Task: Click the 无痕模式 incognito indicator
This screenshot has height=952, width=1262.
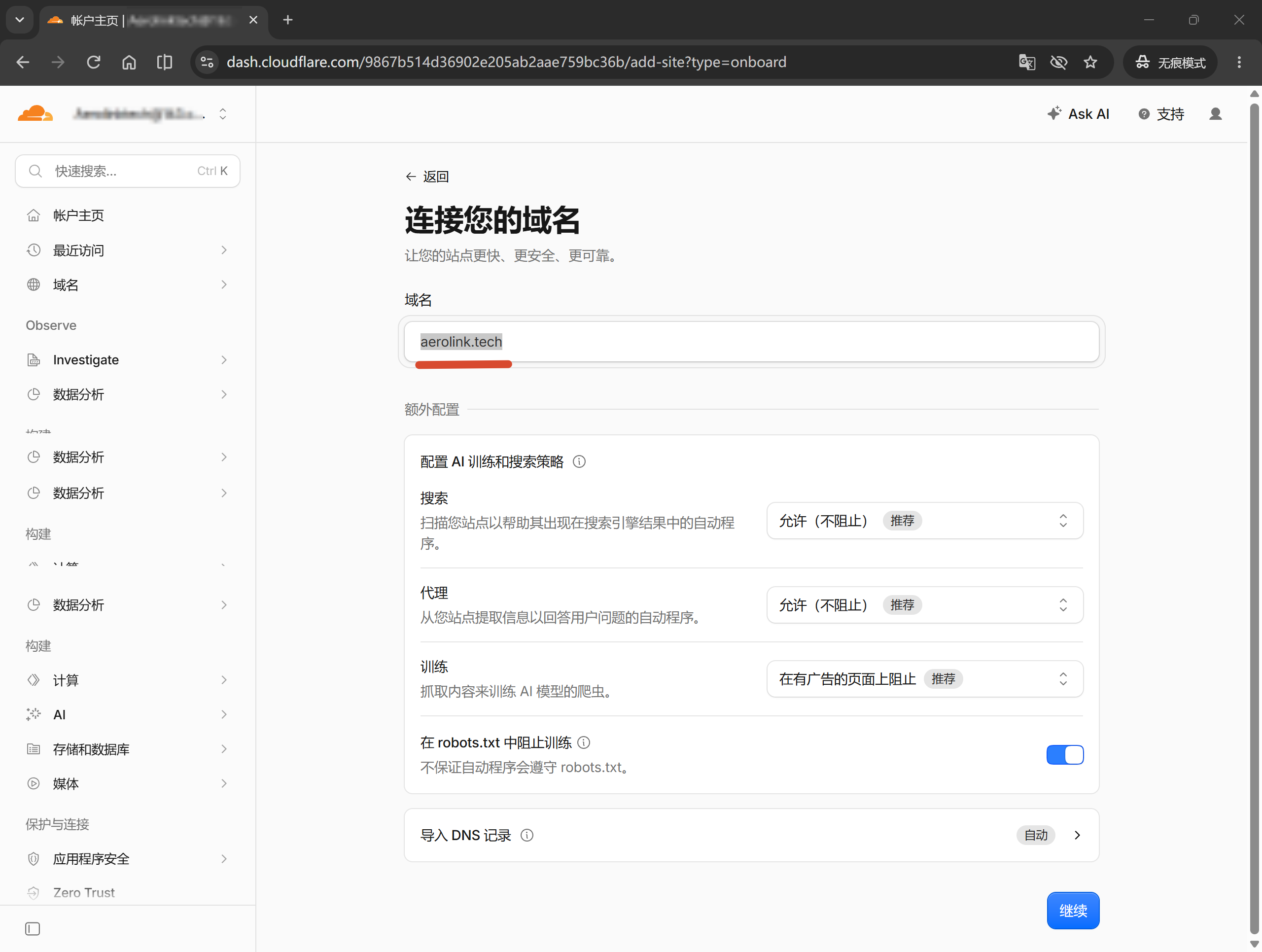Action: point(1170,62)
